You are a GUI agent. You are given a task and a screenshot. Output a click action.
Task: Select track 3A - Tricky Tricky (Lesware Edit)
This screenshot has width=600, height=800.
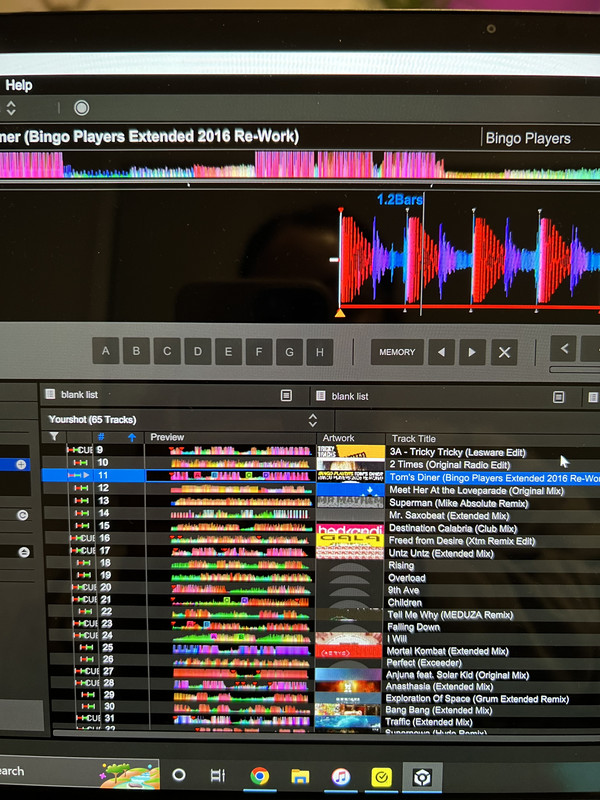click(x=457, y=452)
